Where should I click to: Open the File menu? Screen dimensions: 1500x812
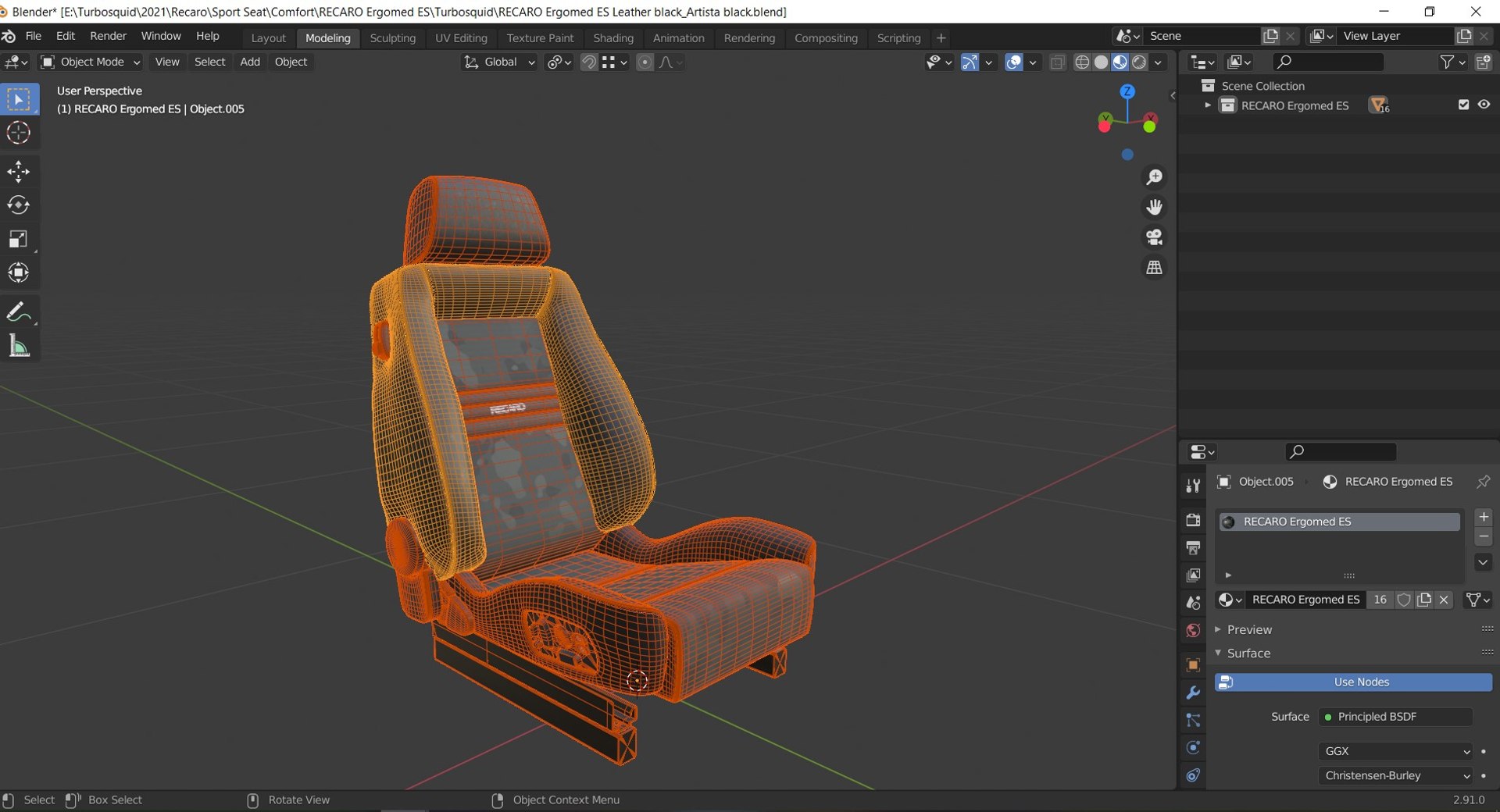click(x=34, y=36)
